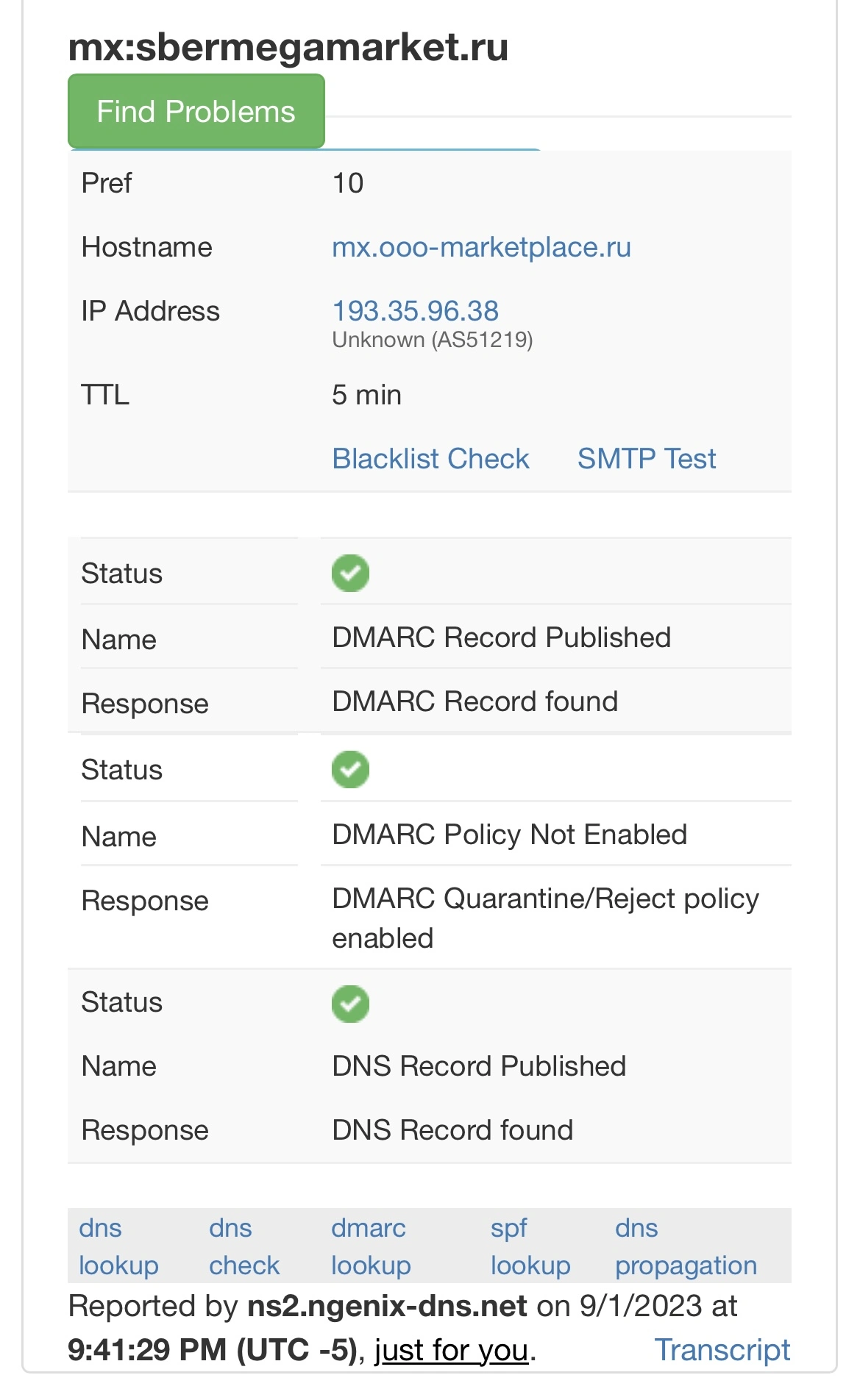
Task: Click the DNS Record found response text
Action: tap(452, 1130)
